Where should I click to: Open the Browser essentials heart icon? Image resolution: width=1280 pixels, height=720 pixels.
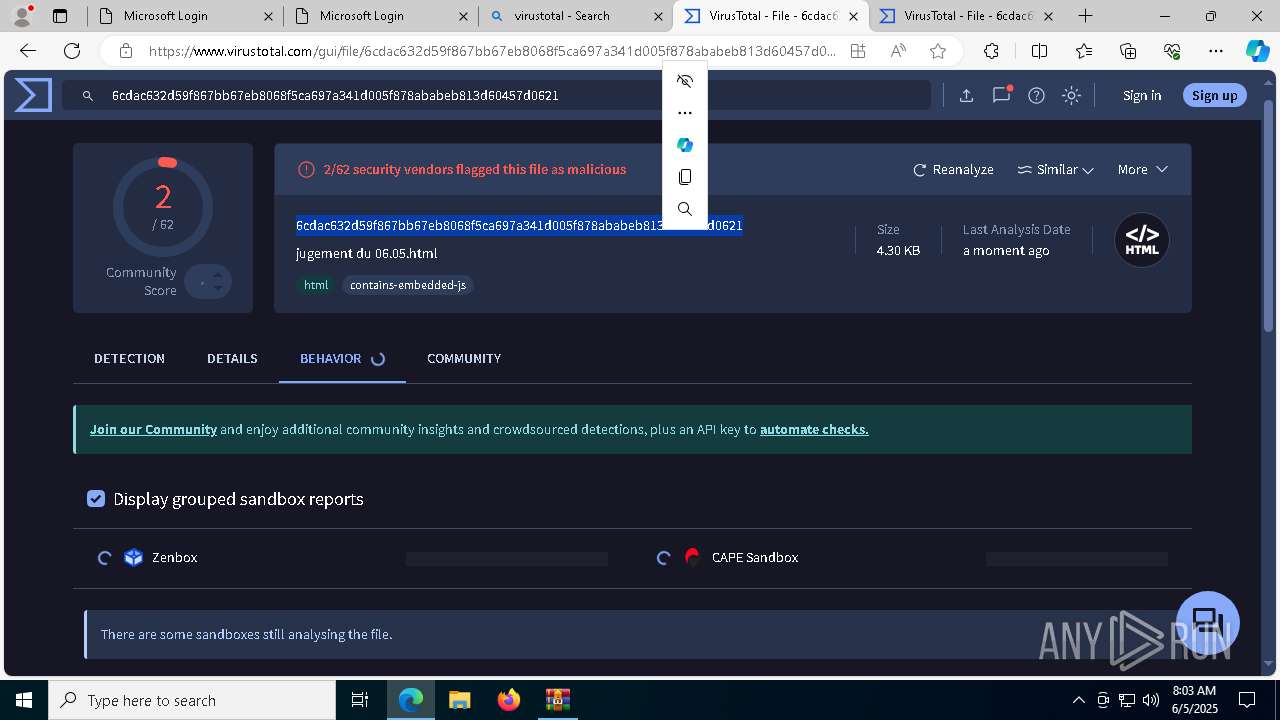(x=1172, y=51)
